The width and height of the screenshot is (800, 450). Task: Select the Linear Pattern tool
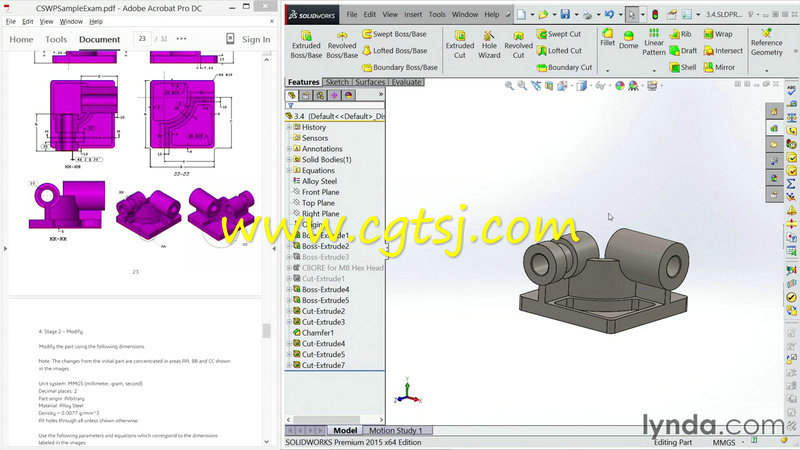tap(654, 42)
